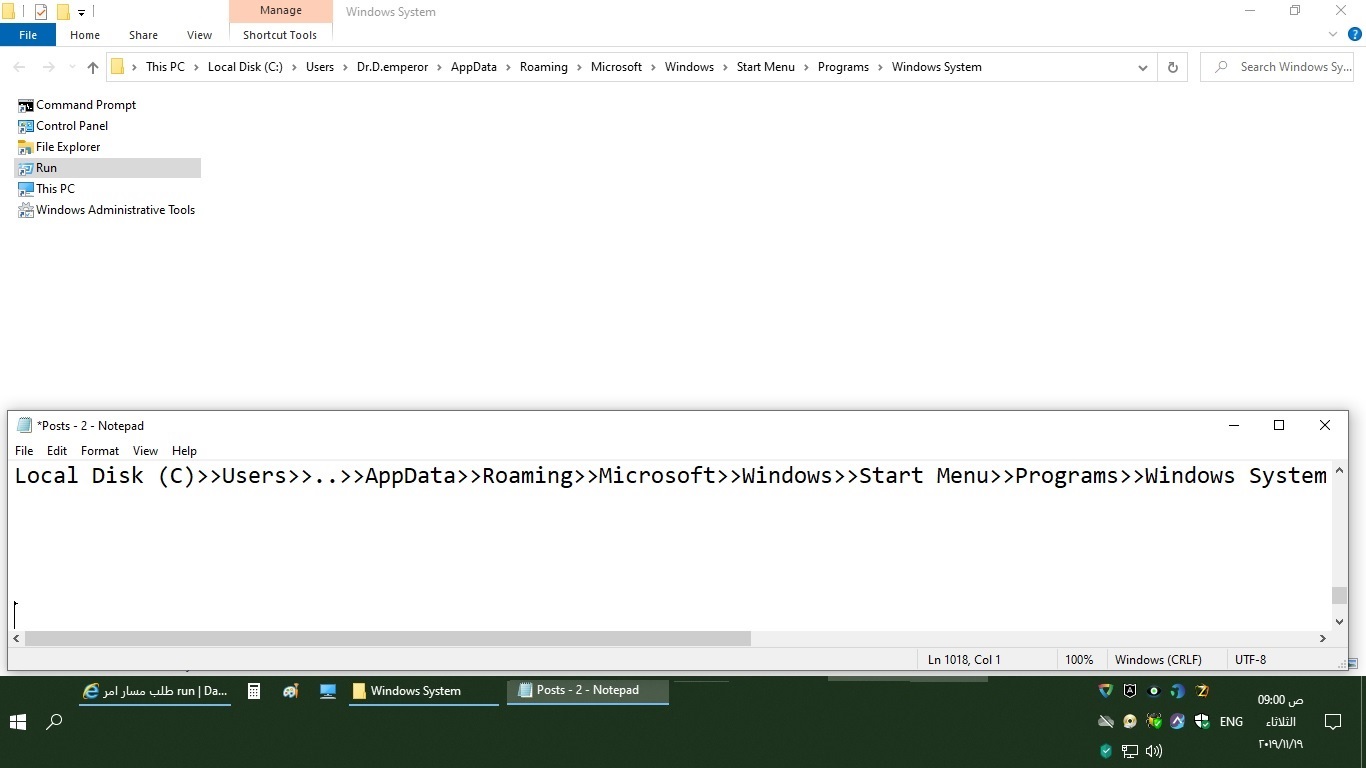Navigate to Roaming in address bar
Screen dimensions: 1366x768
tap(544, 67)
